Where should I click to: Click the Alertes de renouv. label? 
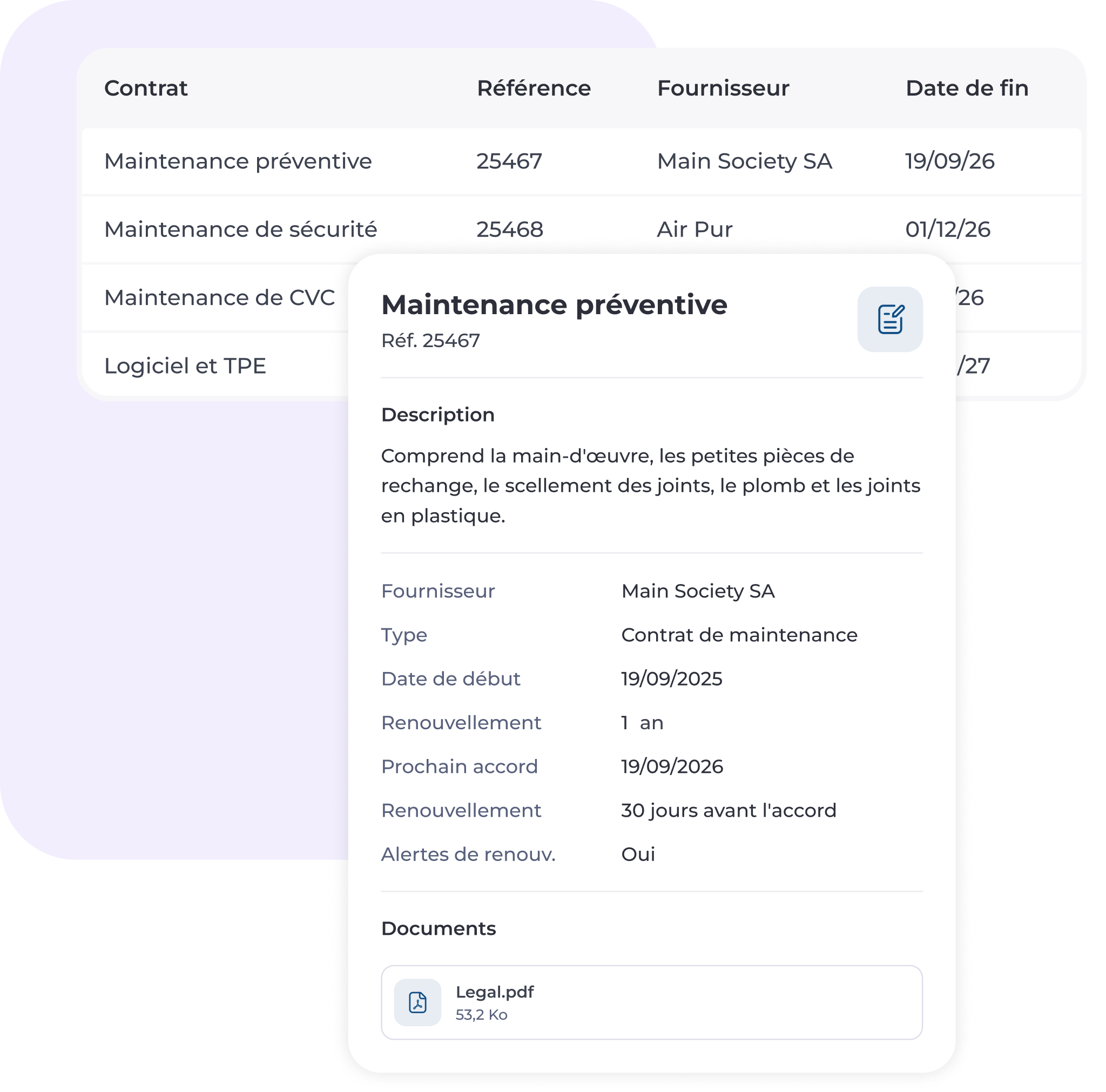468,854
